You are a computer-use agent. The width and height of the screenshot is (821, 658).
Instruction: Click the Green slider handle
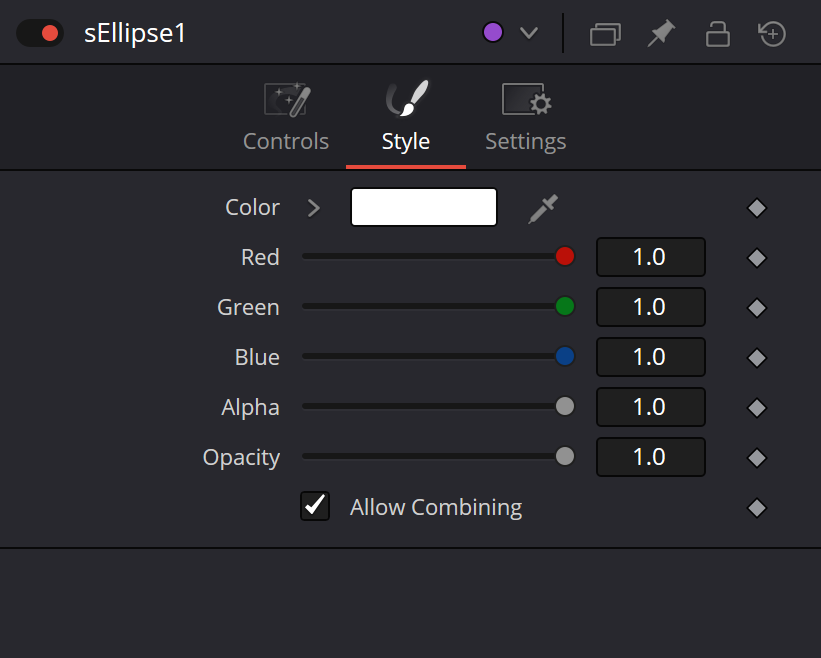565,306
